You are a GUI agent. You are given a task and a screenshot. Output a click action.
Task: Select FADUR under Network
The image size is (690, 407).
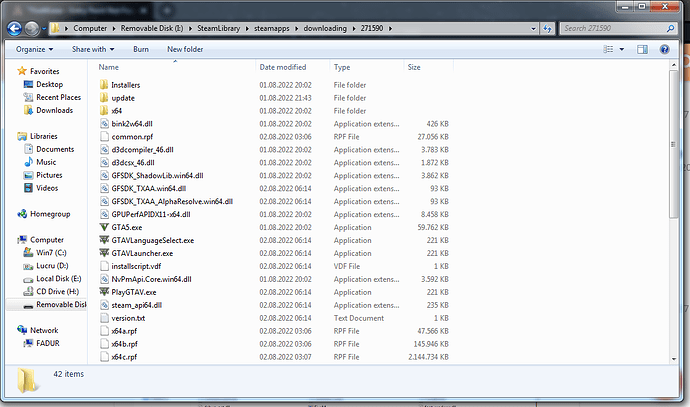(48, 343)
